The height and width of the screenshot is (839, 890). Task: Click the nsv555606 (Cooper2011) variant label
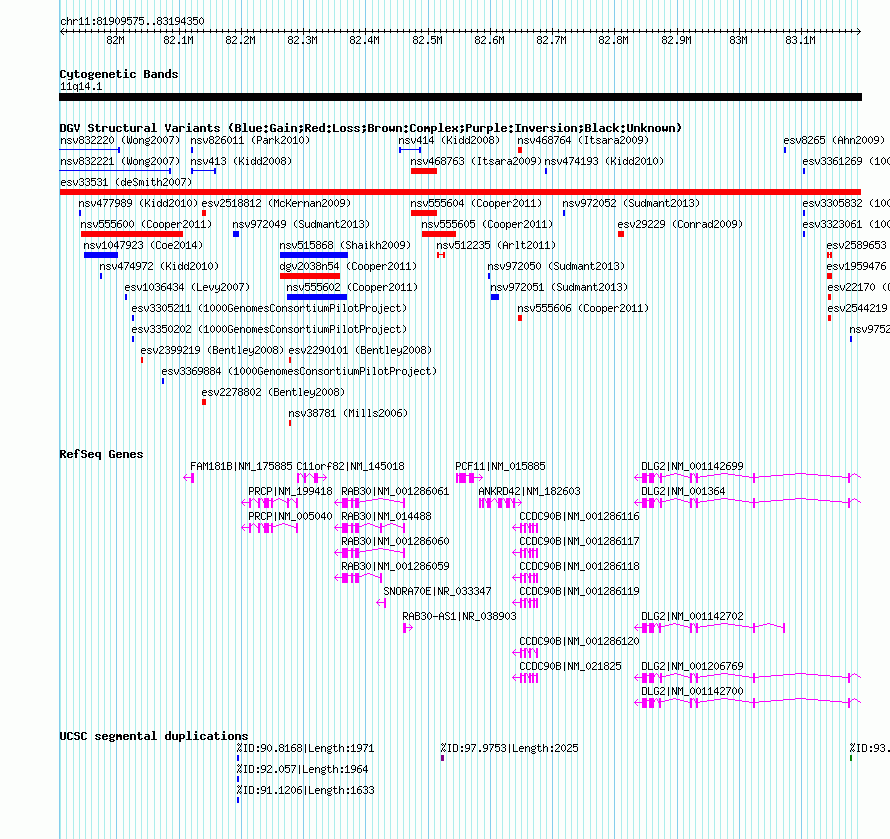tap(583, 308)
